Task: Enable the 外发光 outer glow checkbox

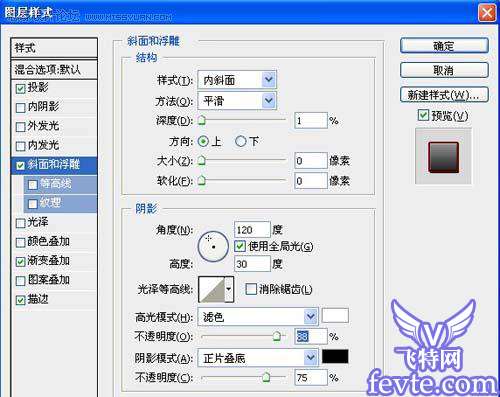Action: 21,127
